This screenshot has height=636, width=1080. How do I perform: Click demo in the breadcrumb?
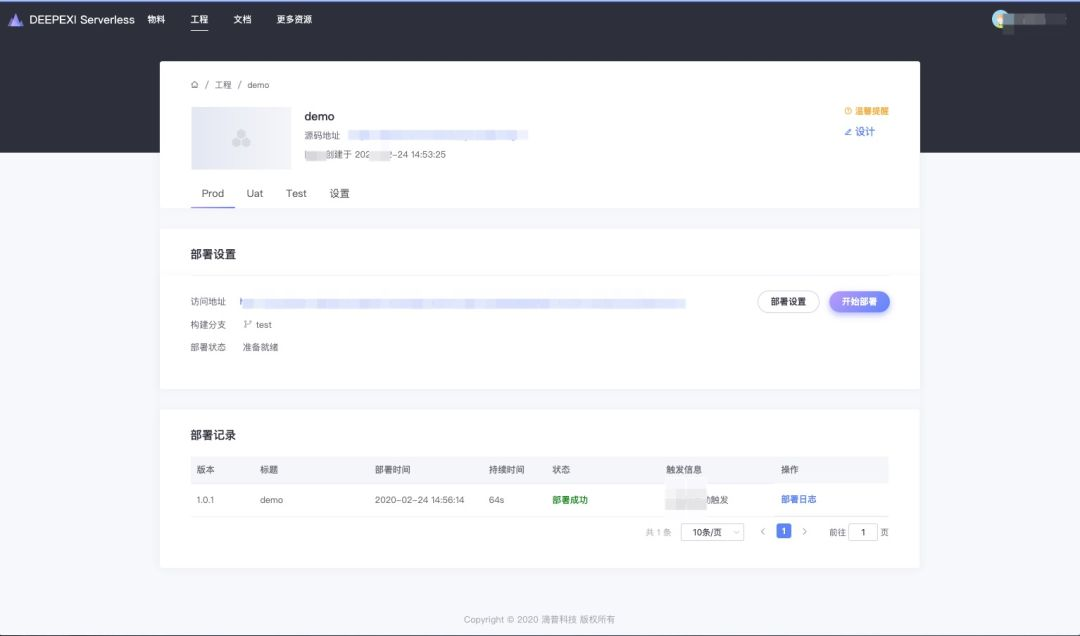[258, 85]
